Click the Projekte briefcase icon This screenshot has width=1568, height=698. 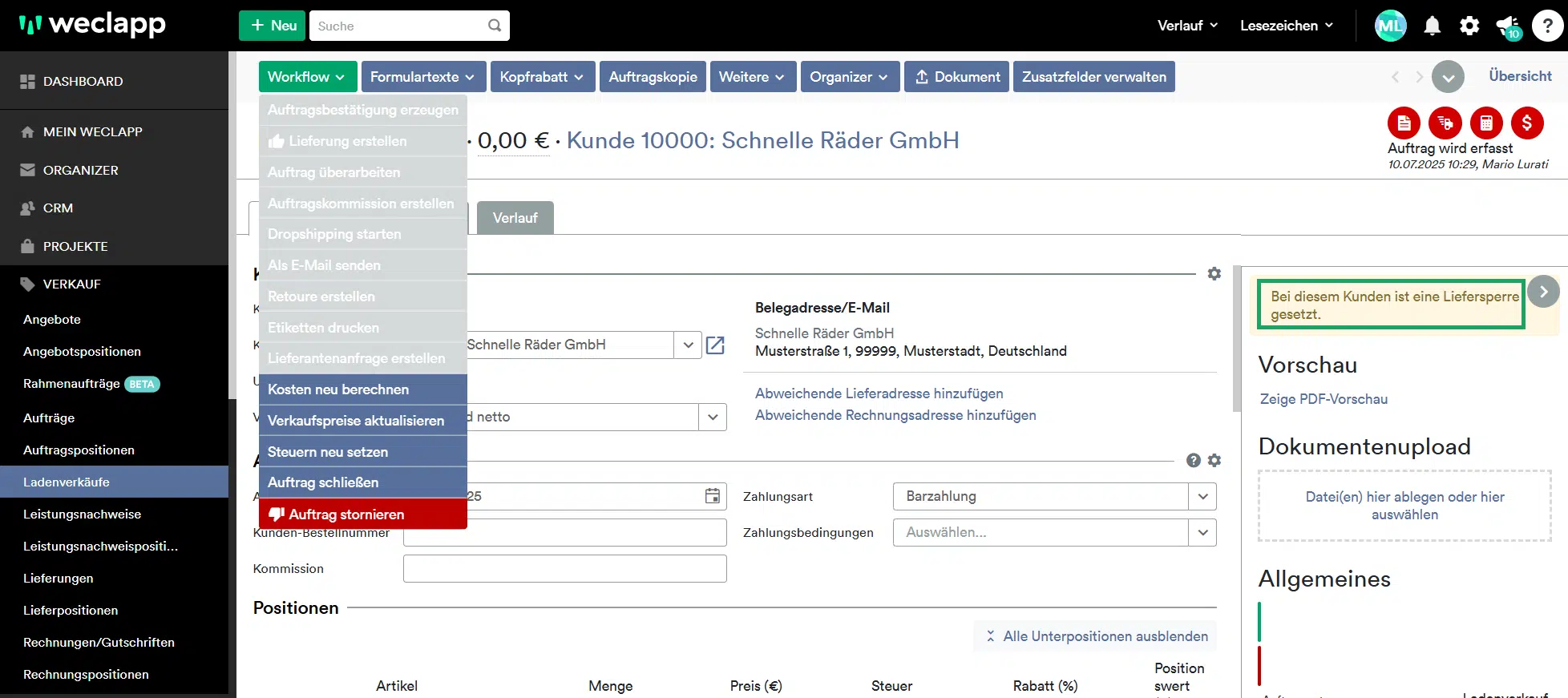[27, 246]
